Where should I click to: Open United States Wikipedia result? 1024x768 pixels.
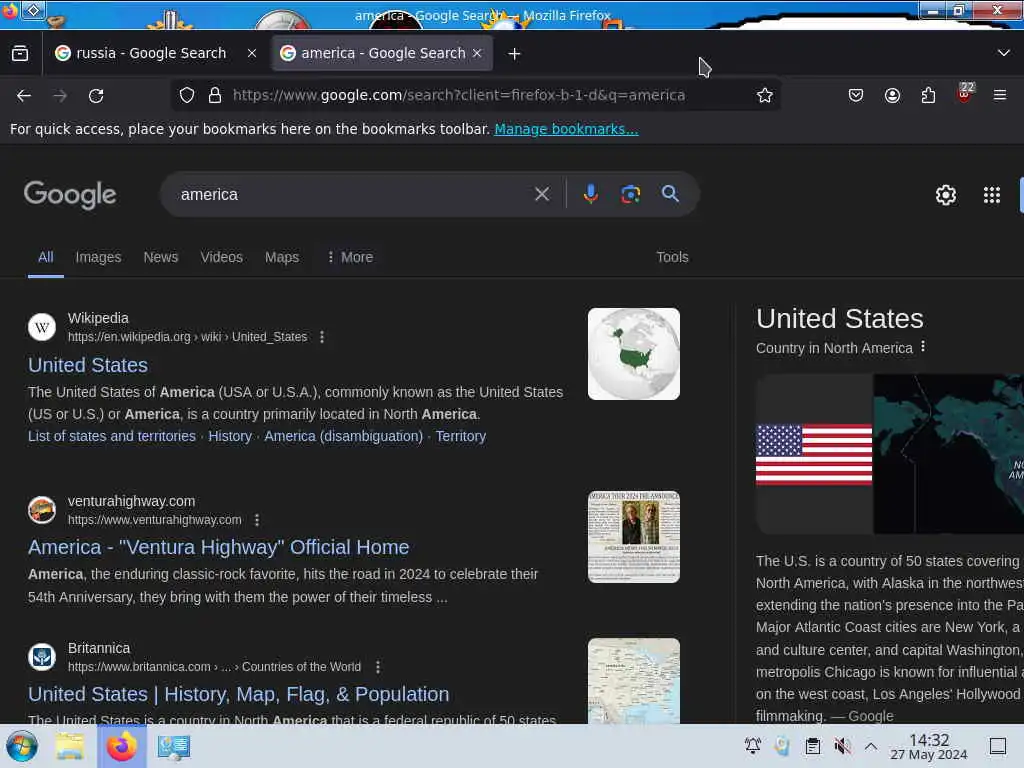88,365
